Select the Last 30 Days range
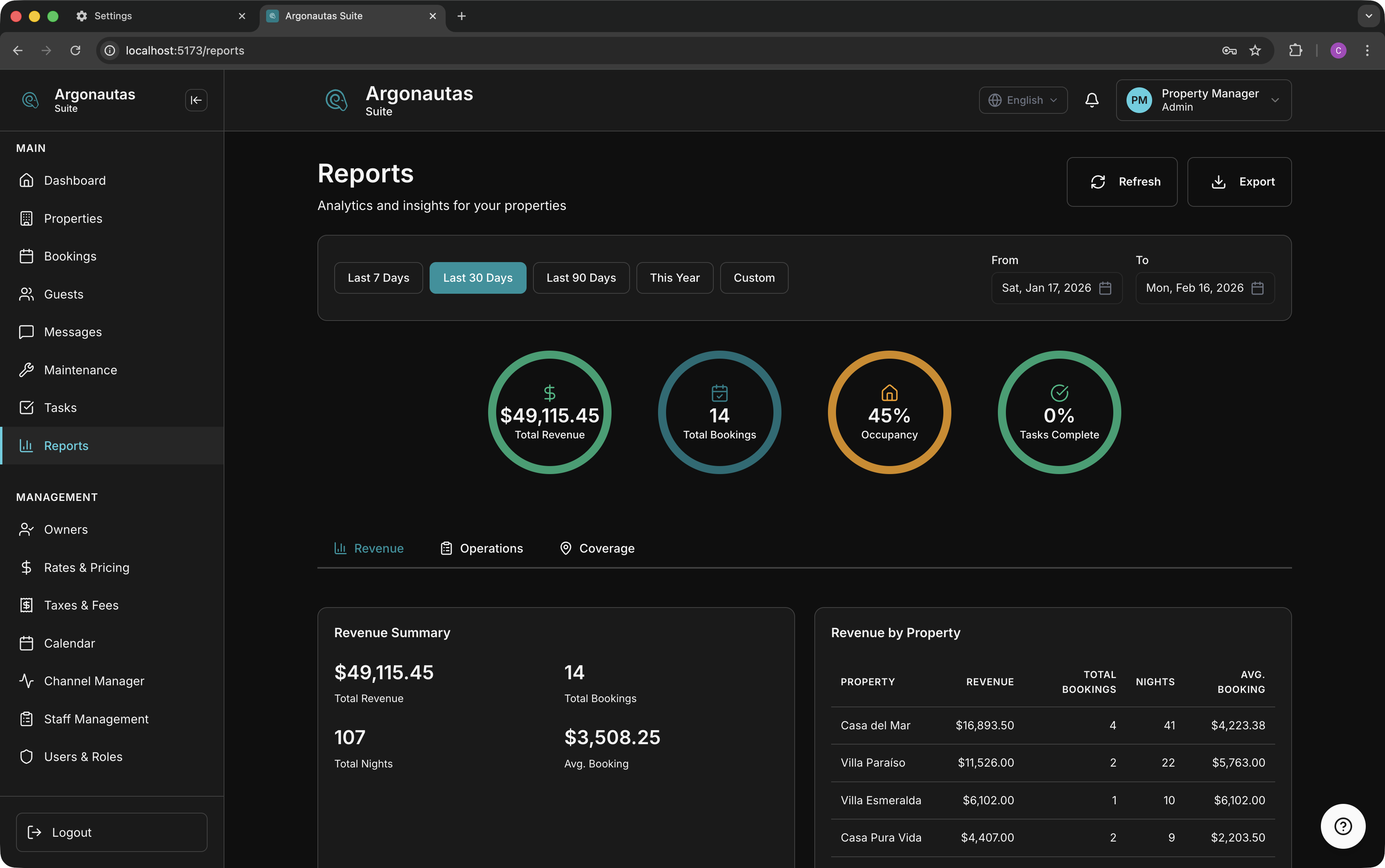1385x868 pixels. (478, 278)
